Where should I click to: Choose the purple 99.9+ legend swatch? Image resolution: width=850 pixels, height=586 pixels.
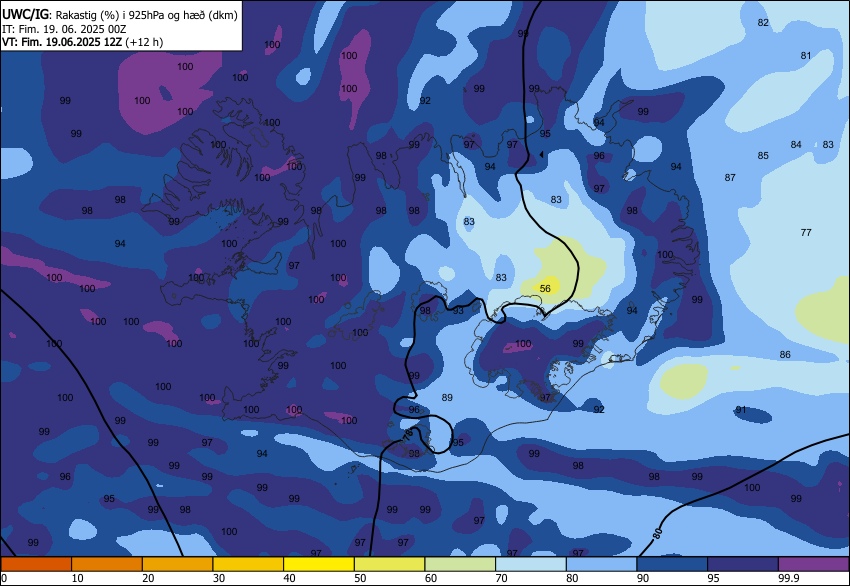[x=814, y=564]
